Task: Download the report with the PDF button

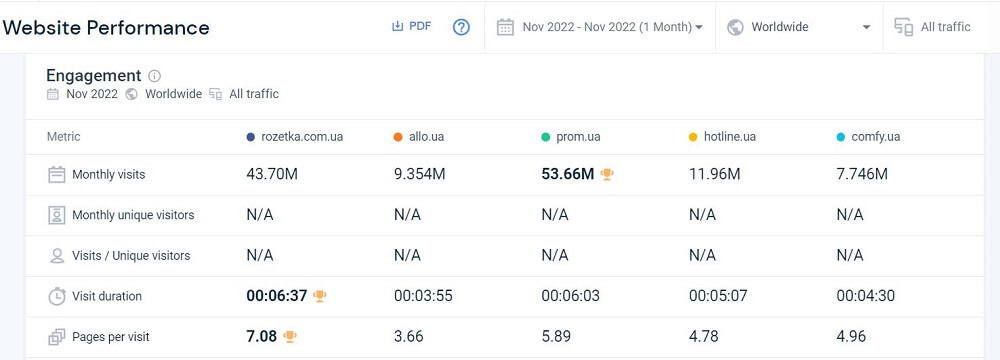Action: pyautogui.click(x=411, y=26)
